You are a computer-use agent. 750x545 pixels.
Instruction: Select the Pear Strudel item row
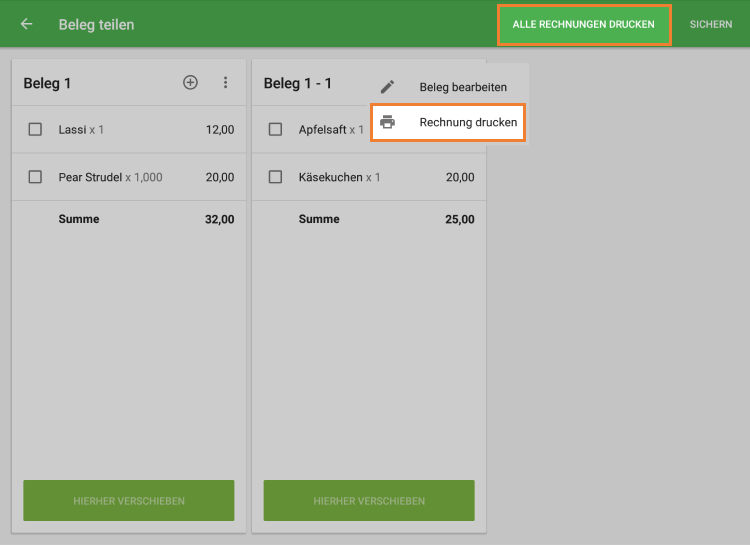pos(129,177)
